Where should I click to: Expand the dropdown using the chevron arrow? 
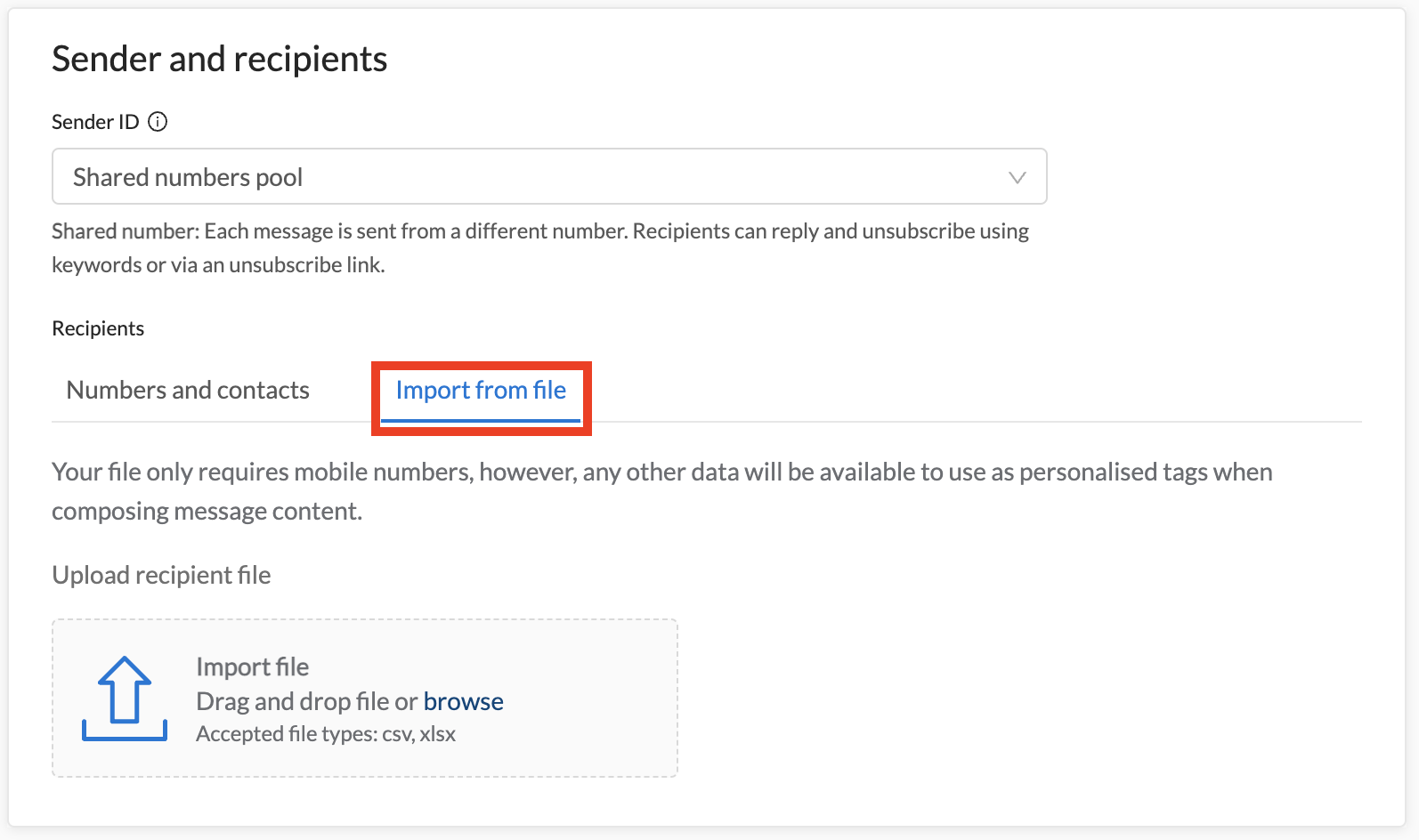tap(1017, 177)
